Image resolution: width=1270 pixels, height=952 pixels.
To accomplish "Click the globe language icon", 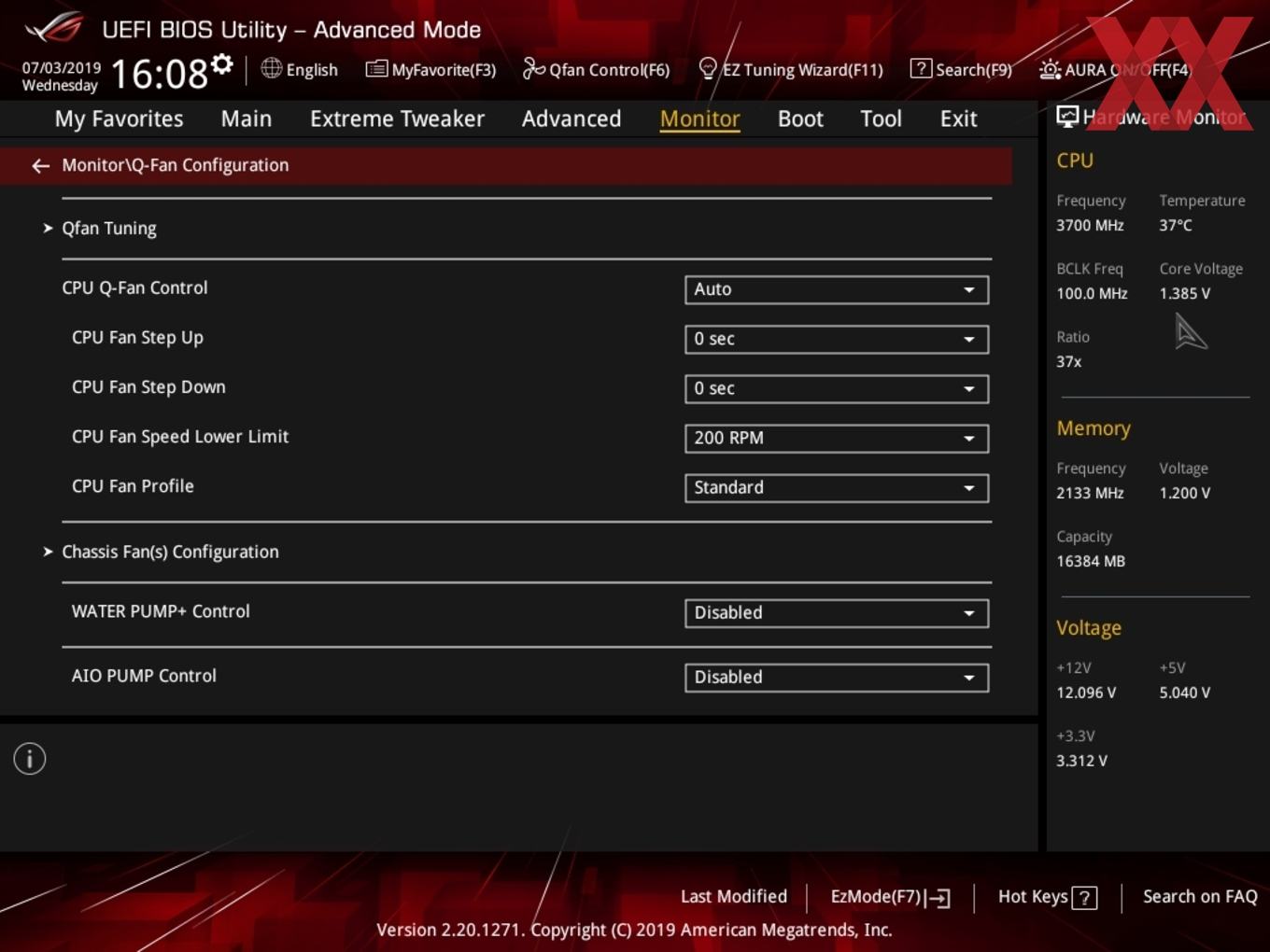I will 271,68.
